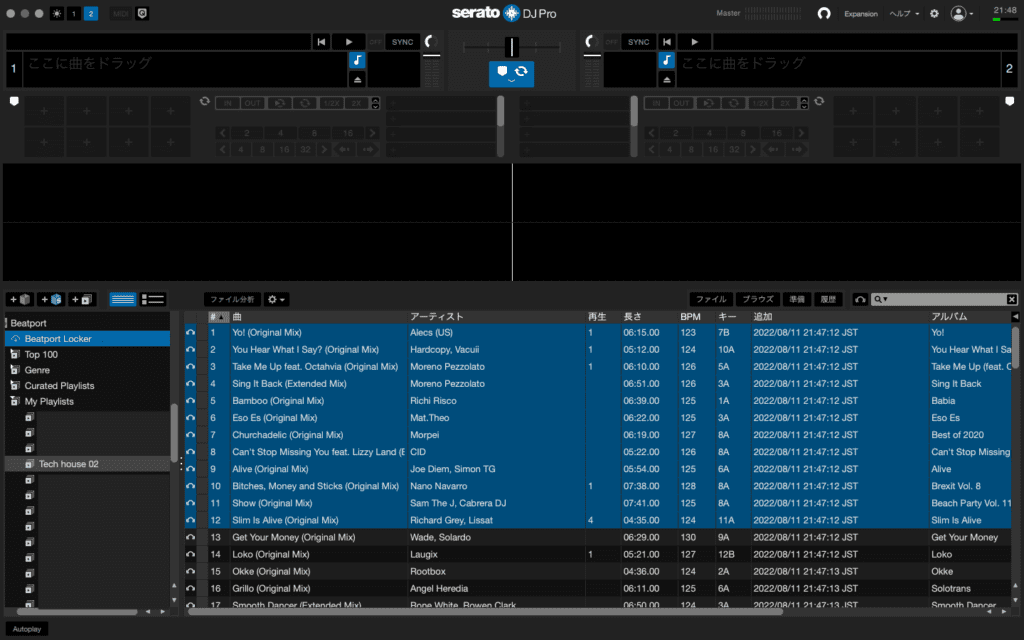Eject track from deck 1
Screen dimensions: 1024x640
click(357, 79)
